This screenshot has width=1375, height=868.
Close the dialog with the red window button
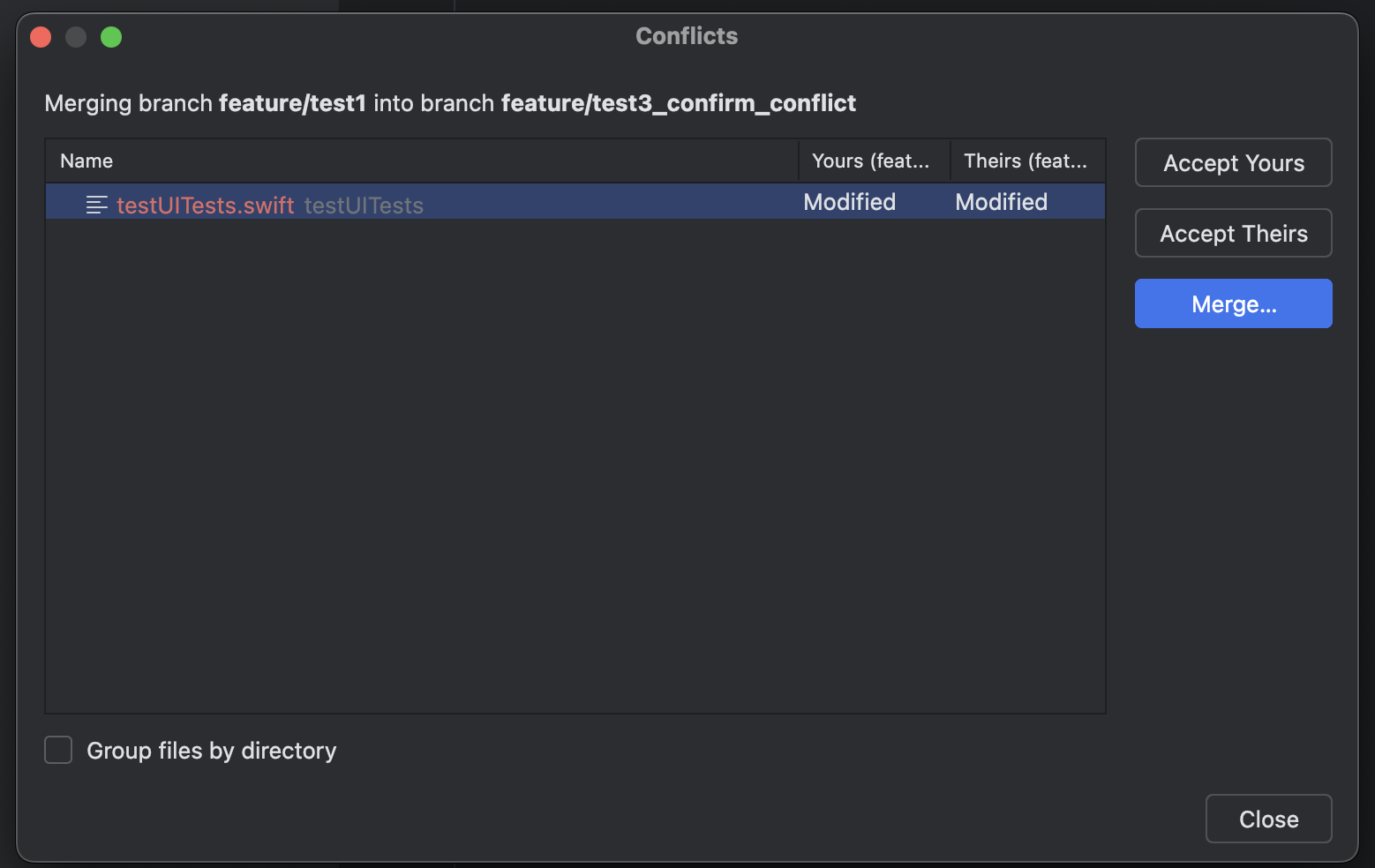pyautogui.click(x=41, y=37)
